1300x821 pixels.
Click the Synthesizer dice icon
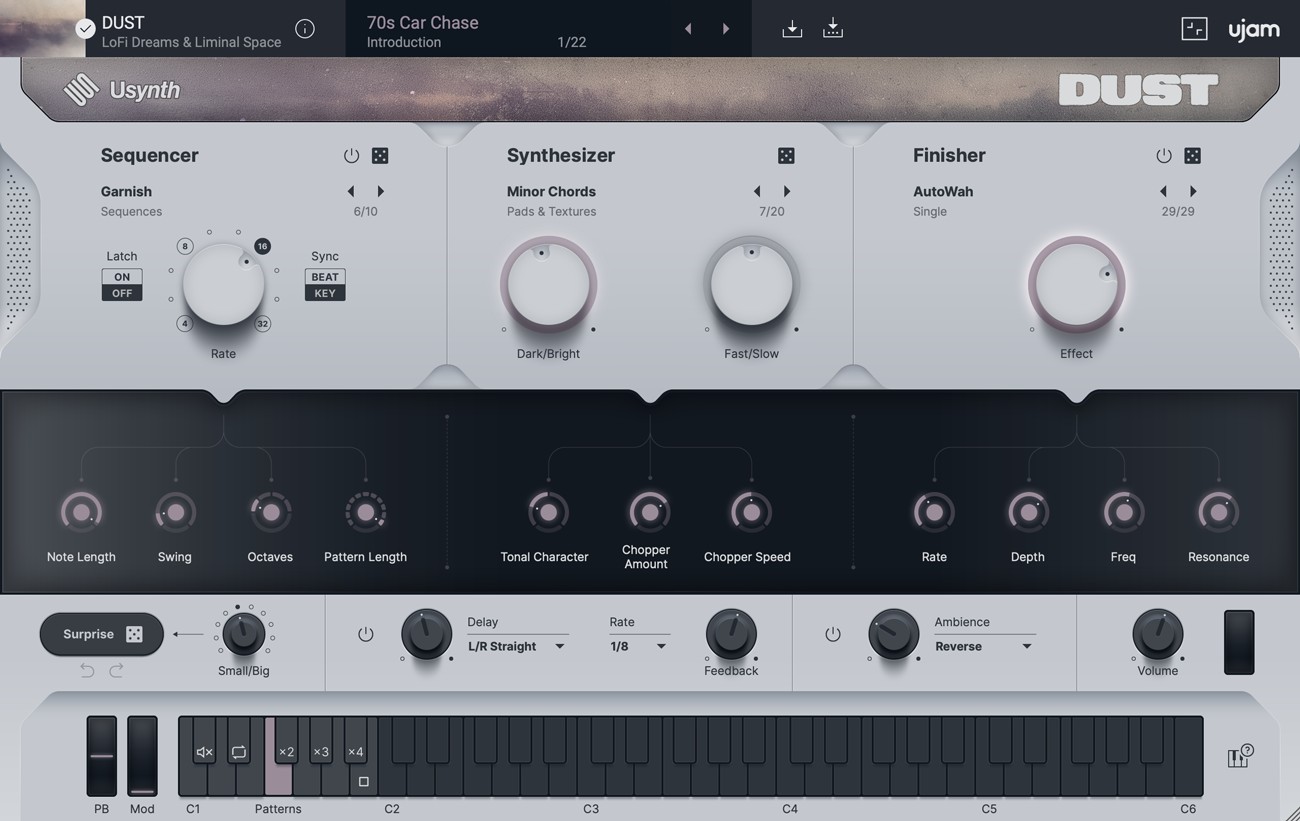pyautogui.click(x=786, y=155)
